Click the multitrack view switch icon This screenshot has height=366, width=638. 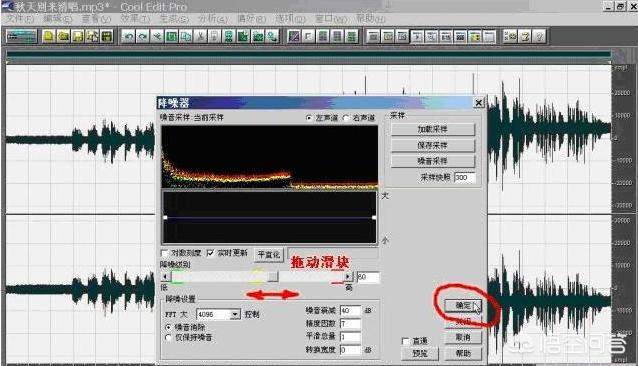pos(21,37)
